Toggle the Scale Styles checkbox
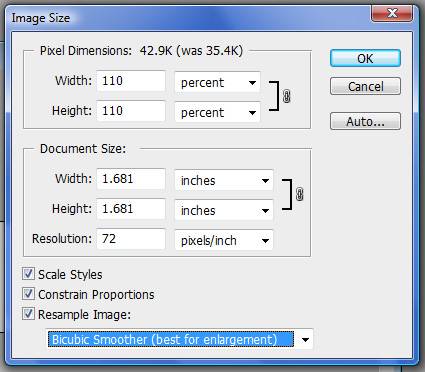Screen dimensions: 425x372 (x=28, y=274)
